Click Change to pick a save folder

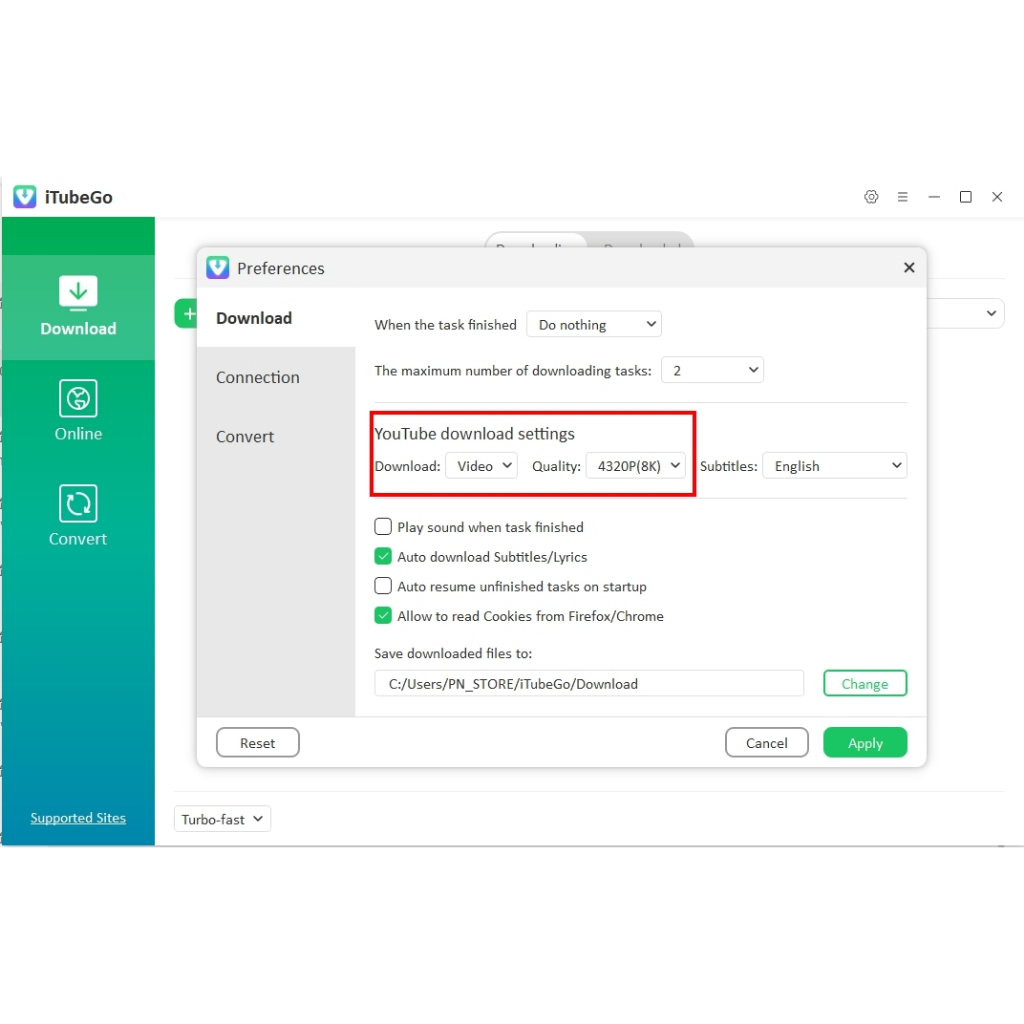coord(864,683)
